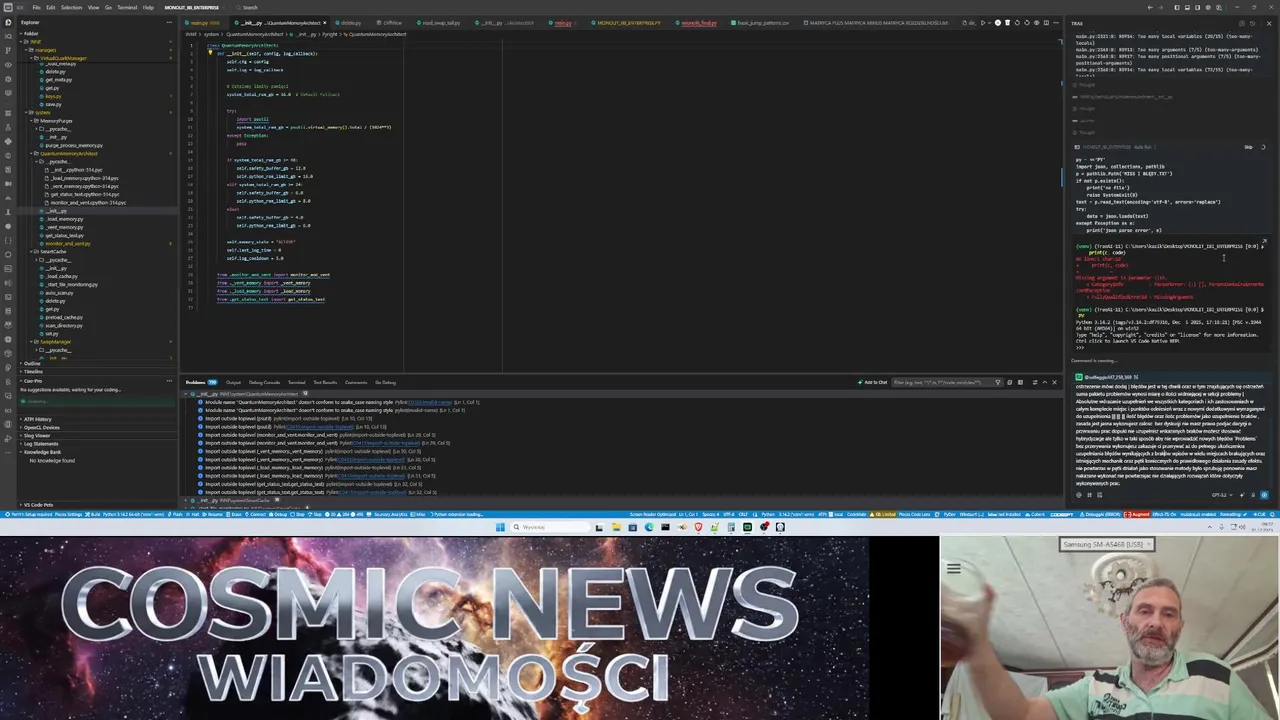The width and height of the screenshot is (1280, 720).
Task: Maximize the bottom panel
Action: click(1045, 382)
